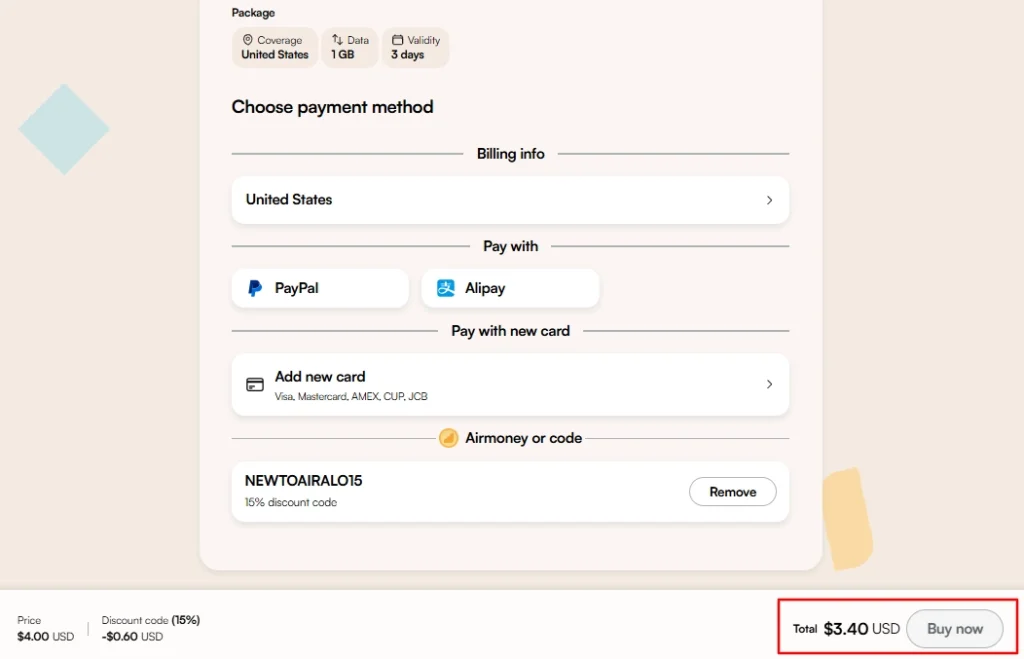The width and height of the screenshot is (1024, 659).
Task: Click the 3 days validity chip
Action: (x=415, y=48)
